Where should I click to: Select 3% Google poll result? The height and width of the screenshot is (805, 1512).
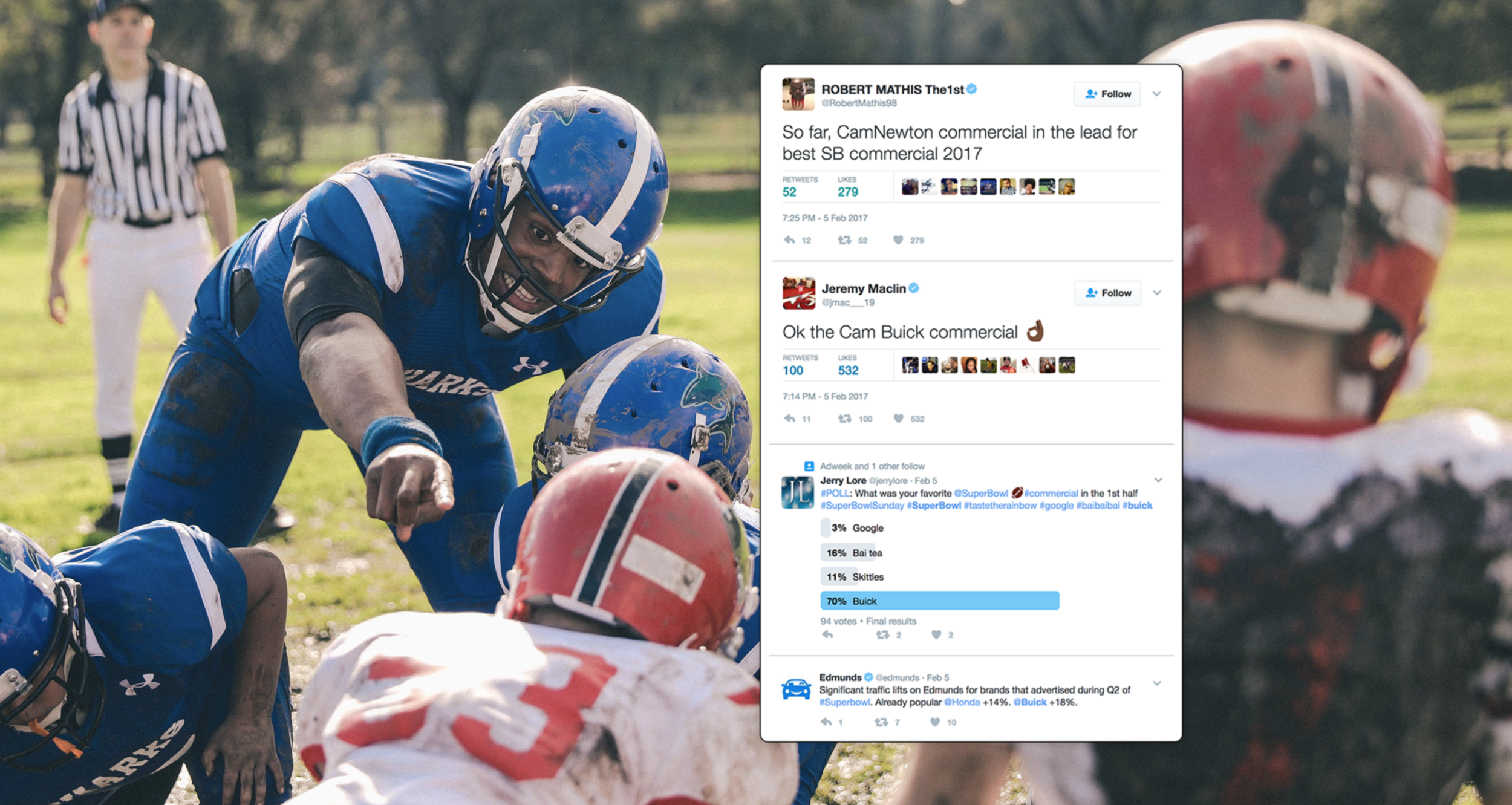[x=853, y=528]
